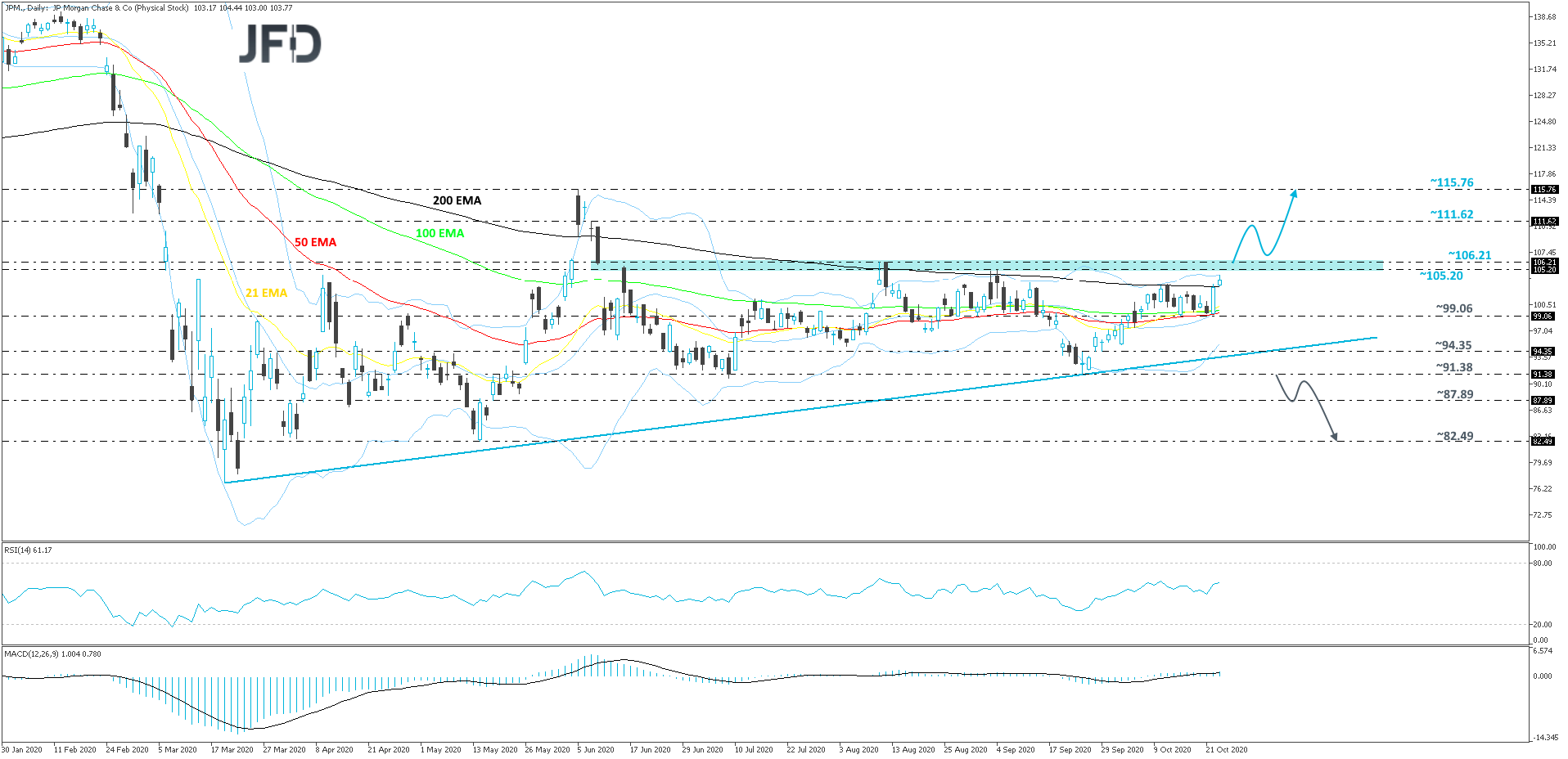
Task: Click the RSI 20.00 scale value
Action: point(1542,624)
